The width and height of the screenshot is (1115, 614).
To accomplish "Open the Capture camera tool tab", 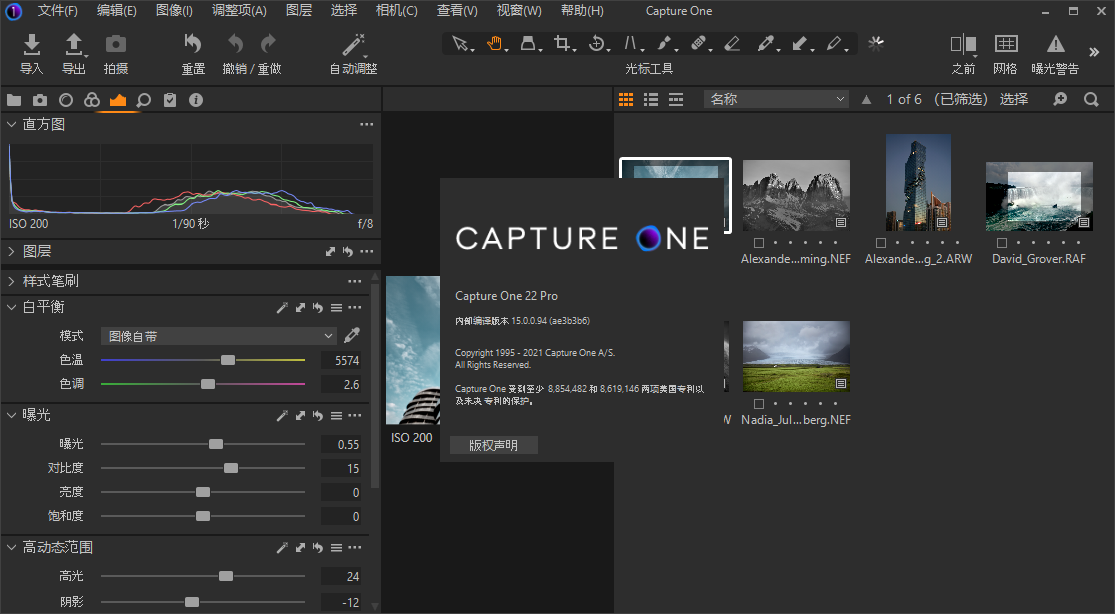I will pos(40,100).
